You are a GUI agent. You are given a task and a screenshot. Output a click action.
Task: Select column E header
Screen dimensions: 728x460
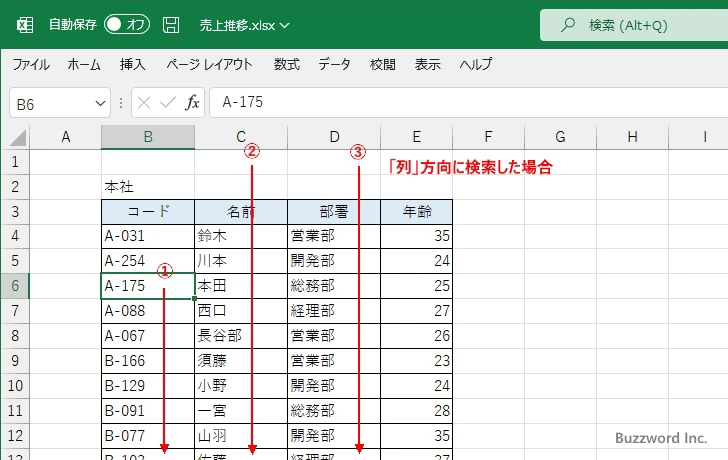click(416, 137)
